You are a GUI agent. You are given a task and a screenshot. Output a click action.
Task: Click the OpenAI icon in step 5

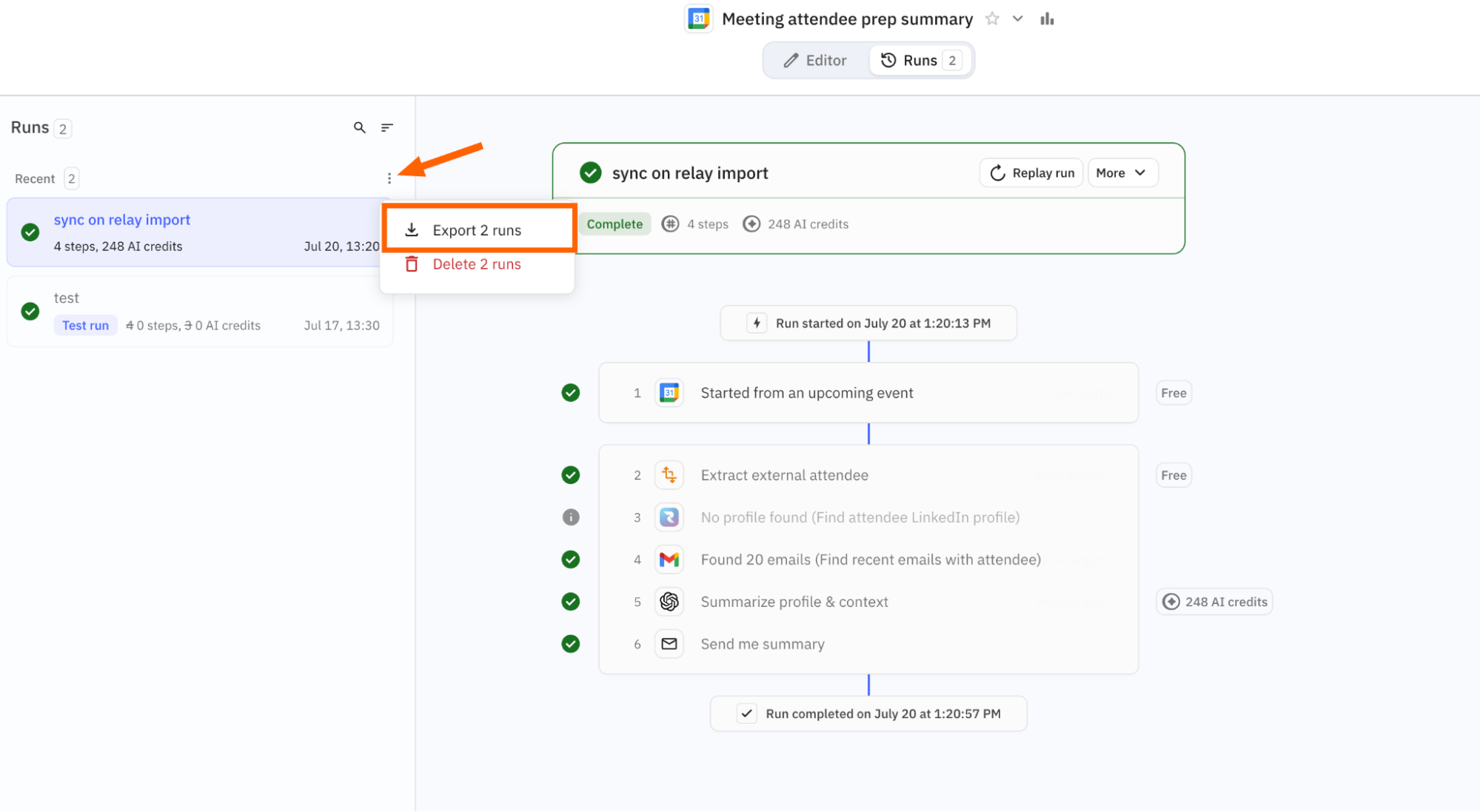pyautogui.click(x=669, y=602)
